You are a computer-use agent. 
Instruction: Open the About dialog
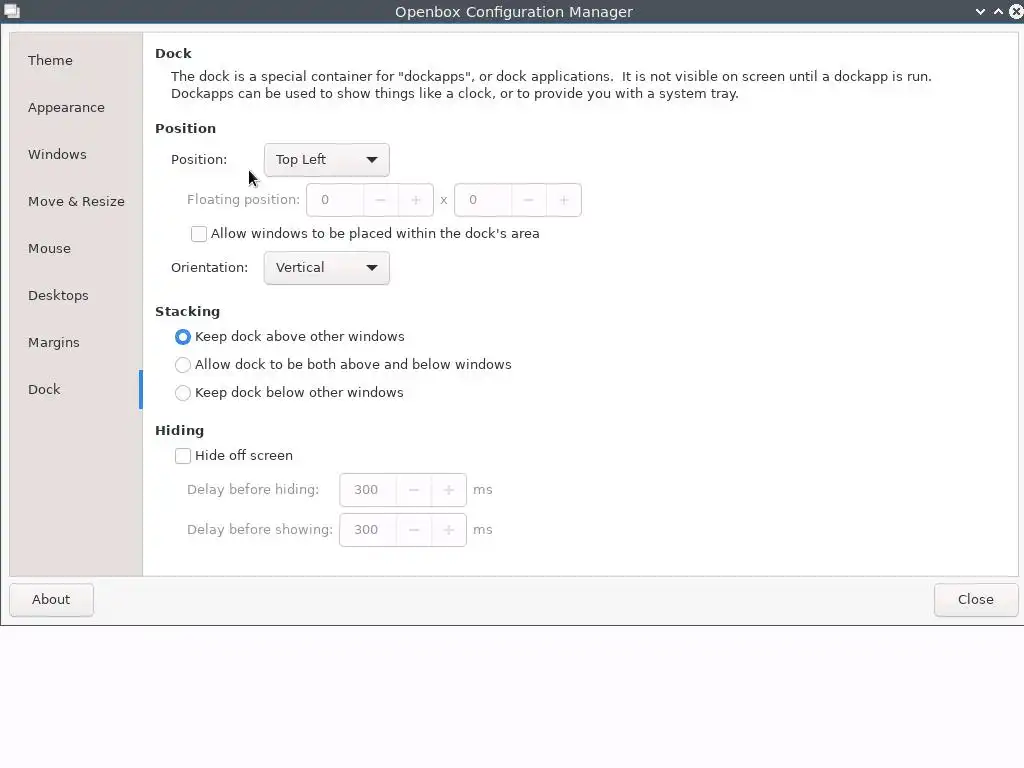[52, 600]
